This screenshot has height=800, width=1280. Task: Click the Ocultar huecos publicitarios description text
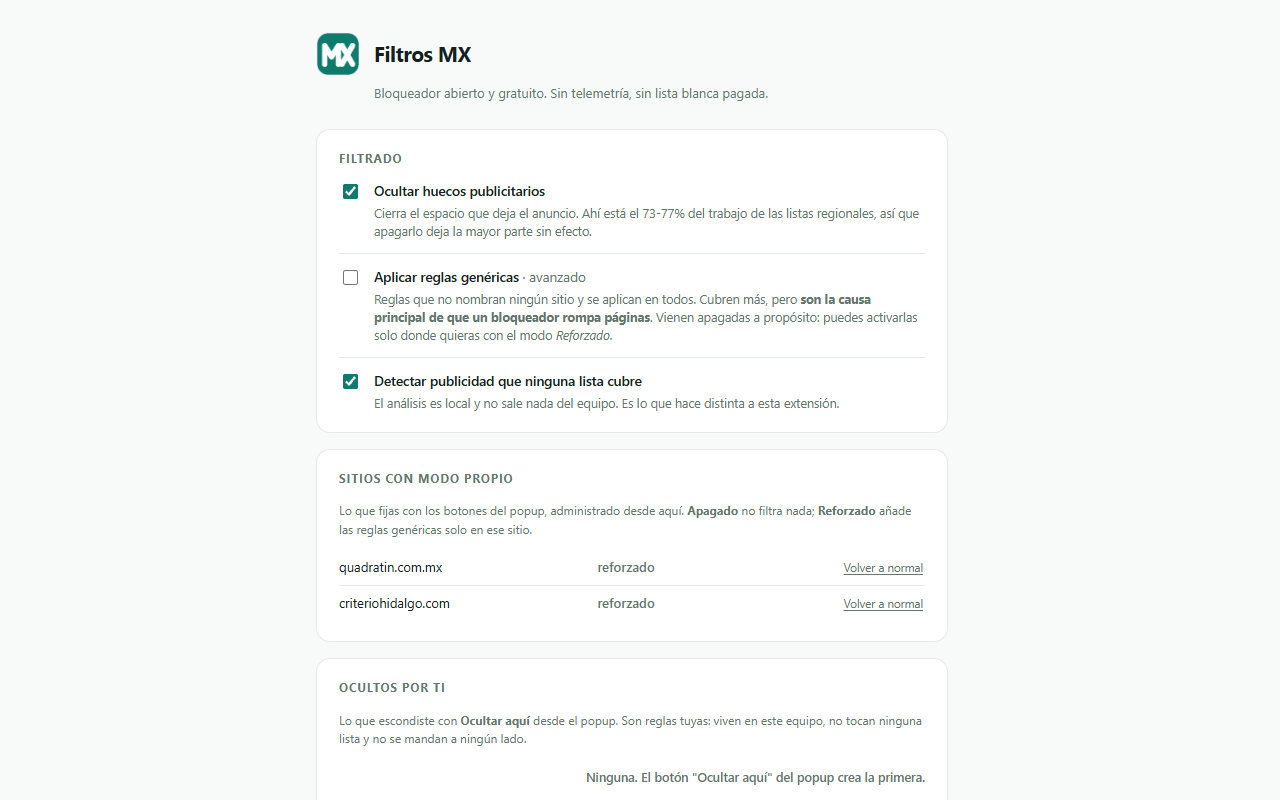[646, 222]
